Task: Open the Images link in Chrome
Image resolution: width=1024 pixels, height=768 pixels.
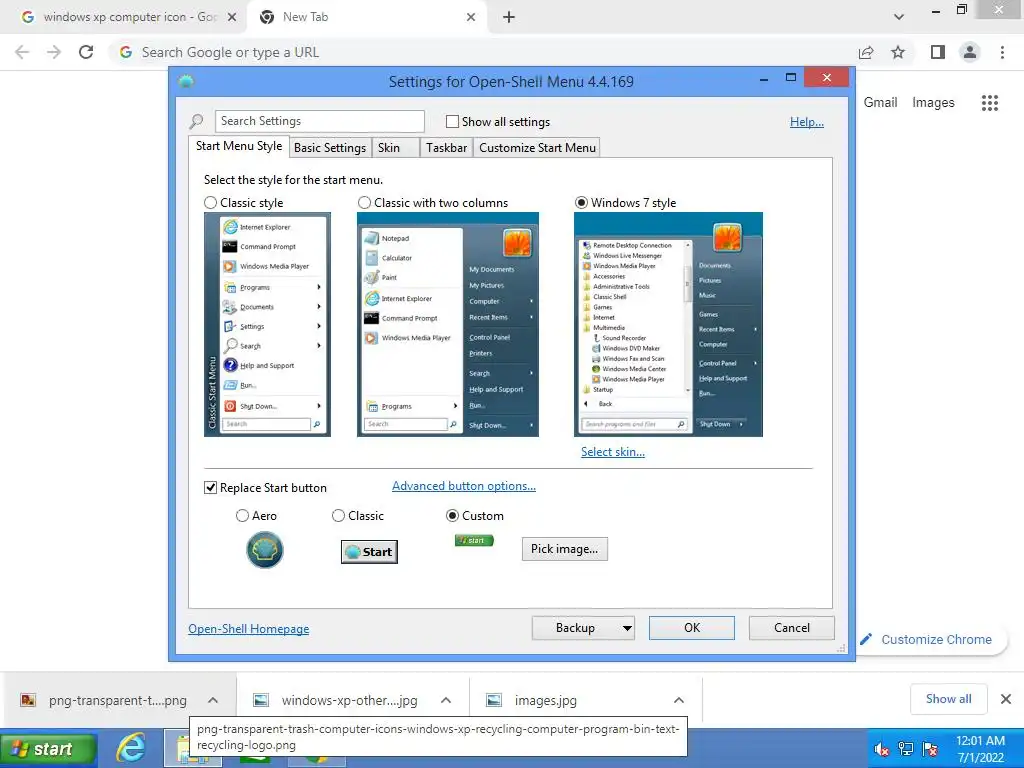Action: 933,103
